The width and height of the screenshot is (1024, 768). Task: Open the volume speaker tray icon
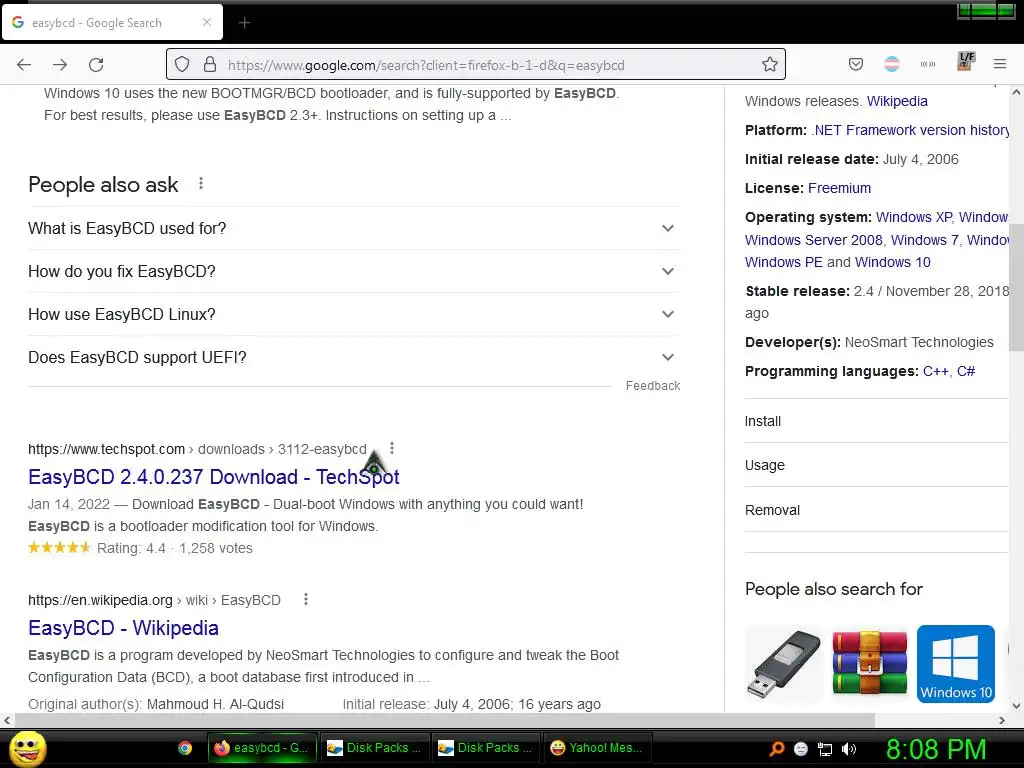[849, 749]
